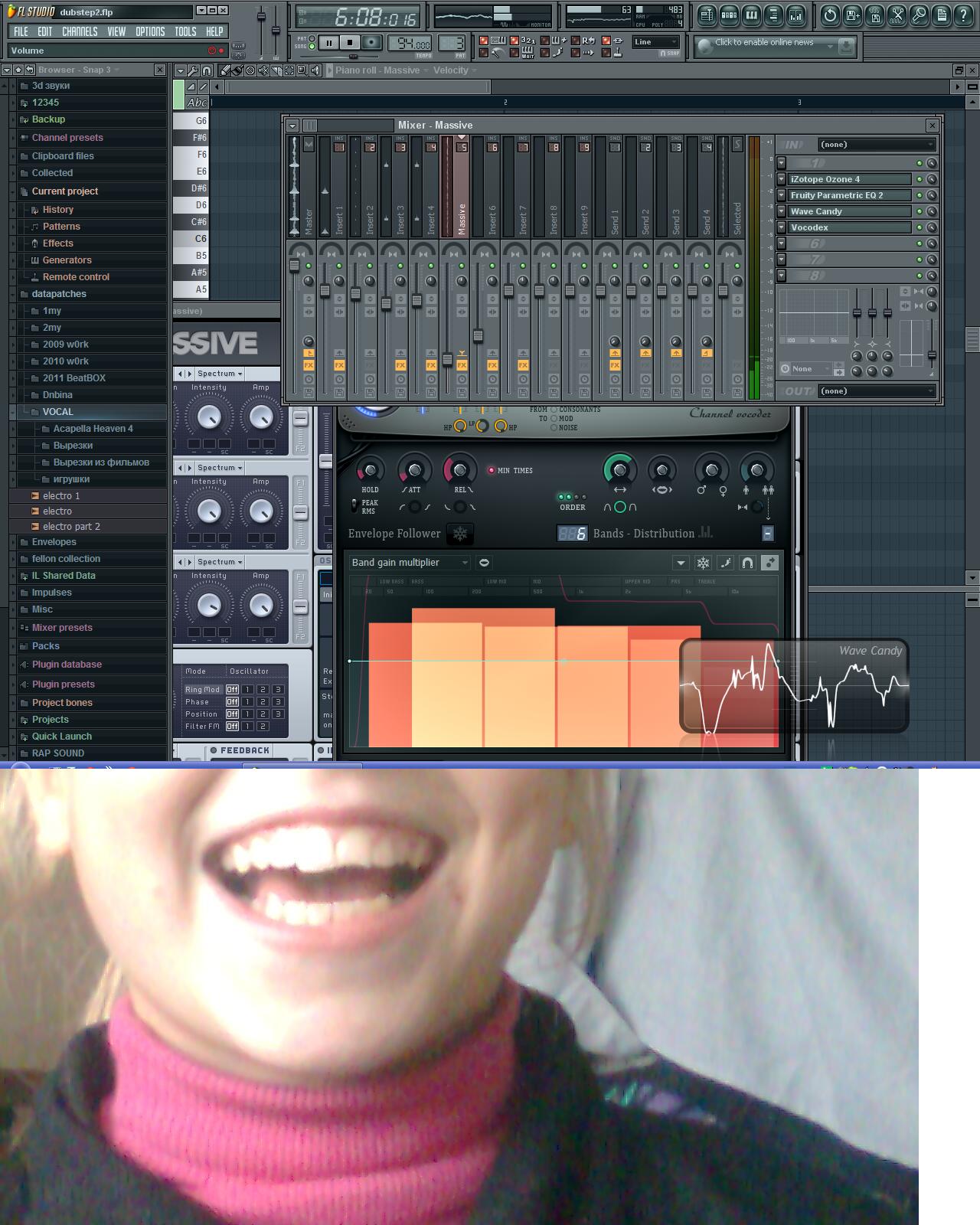The width and height of the screenshot is (980, 1225).
Task: Click the undo history icon in top toolbar
Action: point(830,15)
